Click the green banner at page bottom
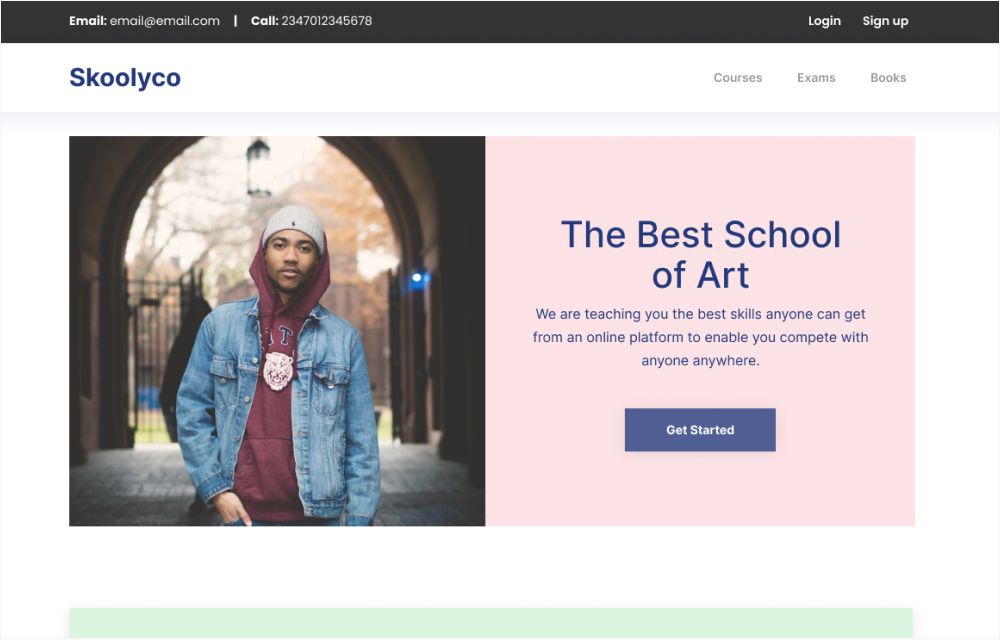 [x=490, y=623]
